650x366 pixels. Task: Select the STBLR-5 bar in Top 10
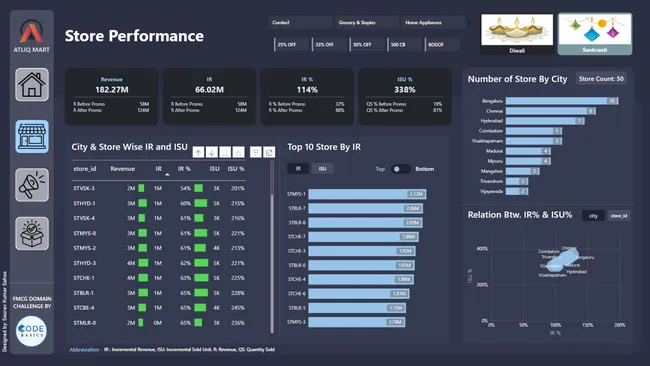(x=357, y=308)
